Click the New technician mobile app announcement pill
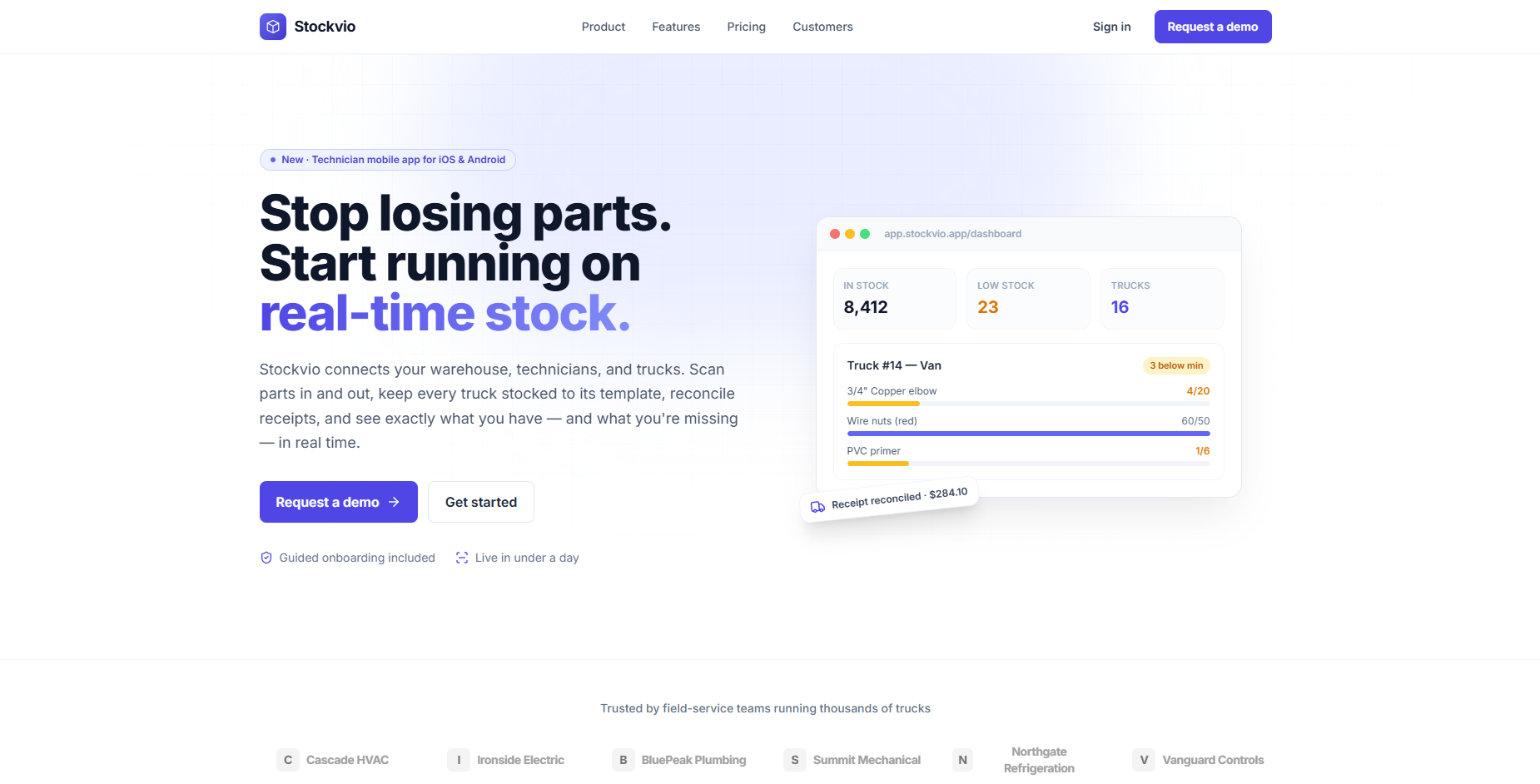This screenshot has width=1540, height=784. pyautogui.click(x=388, y=160)
